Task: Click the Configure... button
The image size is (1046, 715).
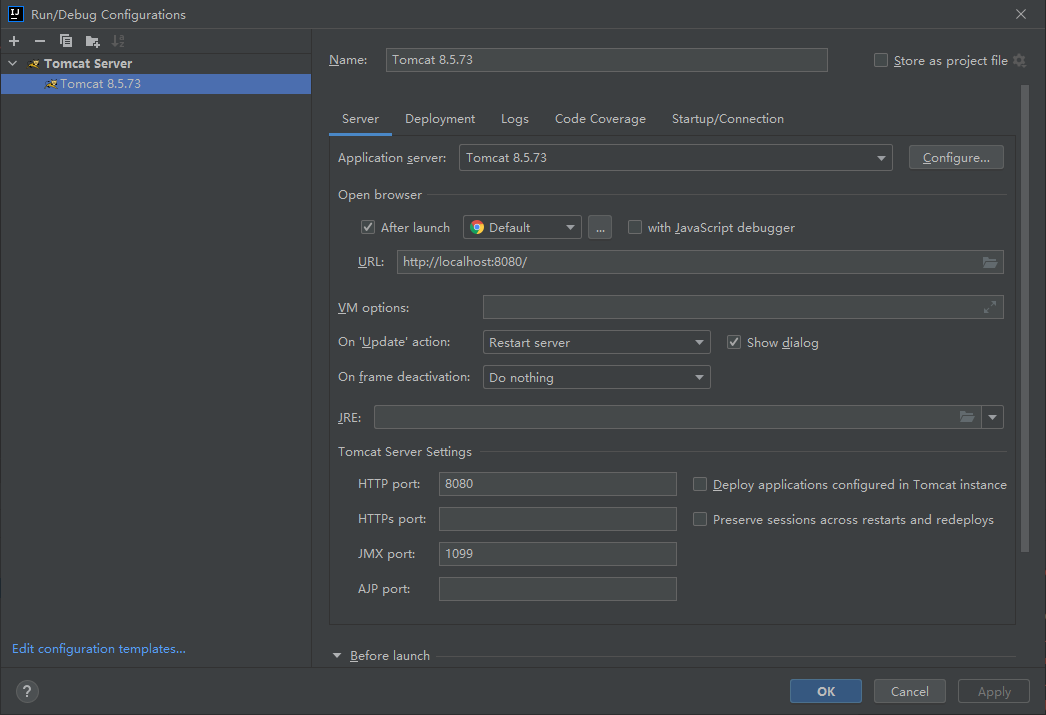Action: [x=955, y=158]
